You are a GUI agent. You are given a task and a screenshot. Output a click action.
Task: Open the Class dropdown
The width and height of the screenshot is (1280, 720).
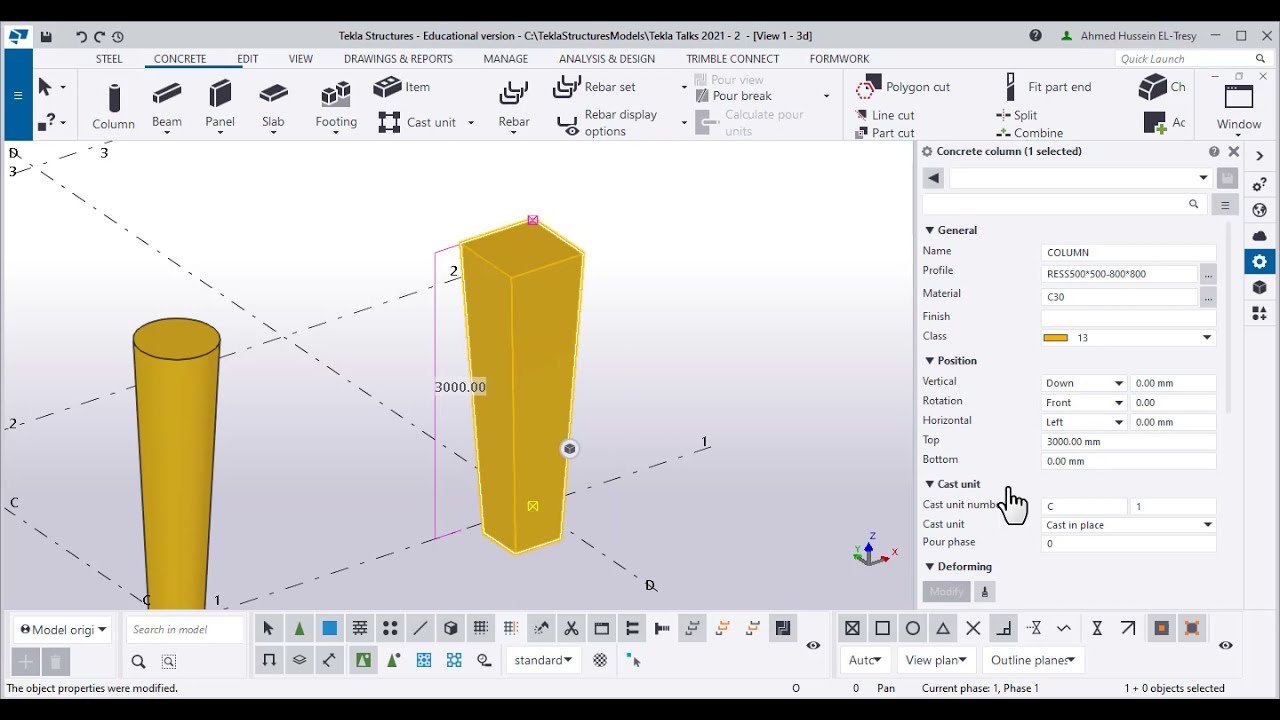click(x=1206, y=338)
